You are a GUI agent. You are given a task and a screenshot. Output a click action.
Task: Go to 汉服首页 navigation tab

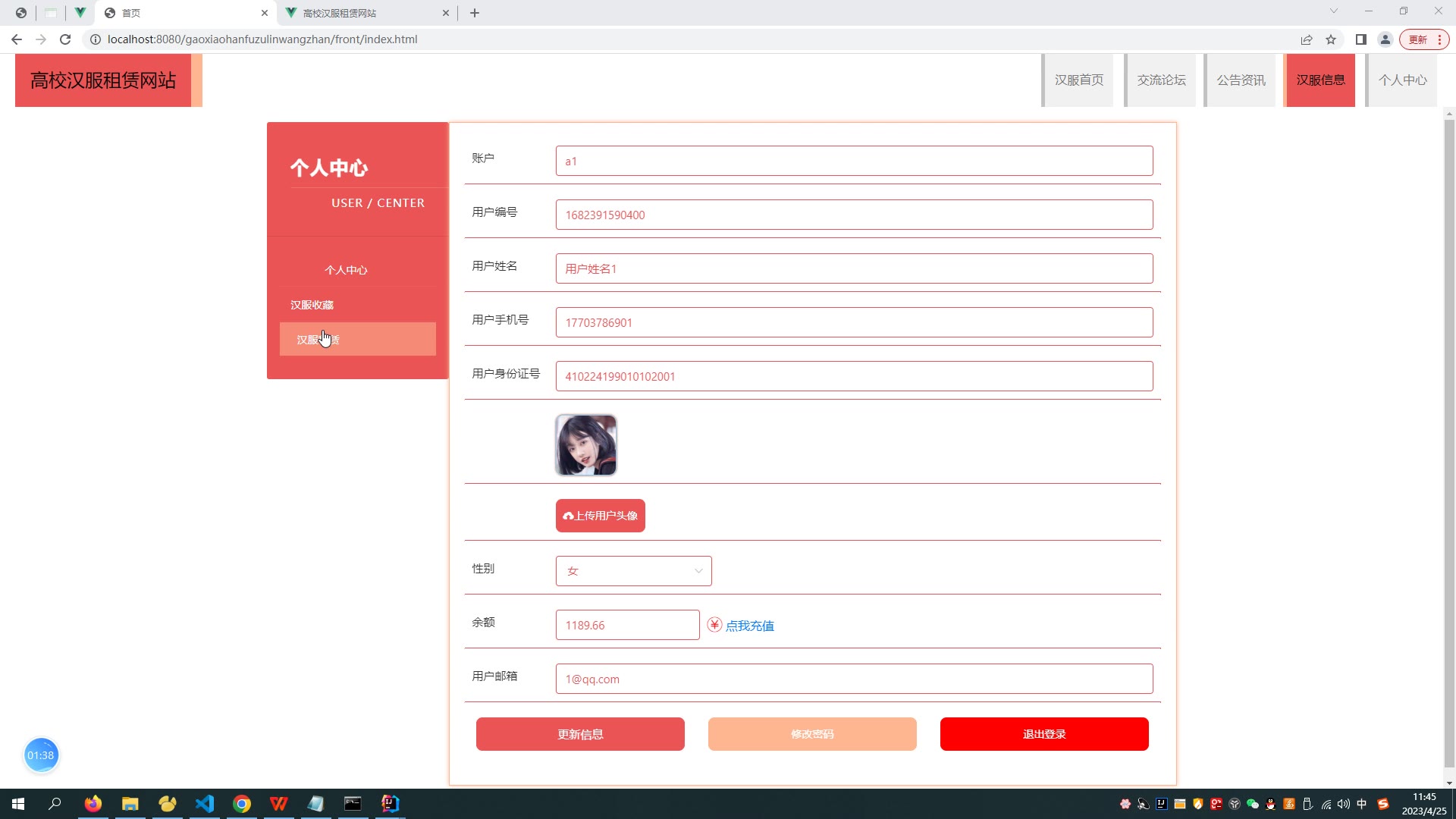tap(1078, 80)
